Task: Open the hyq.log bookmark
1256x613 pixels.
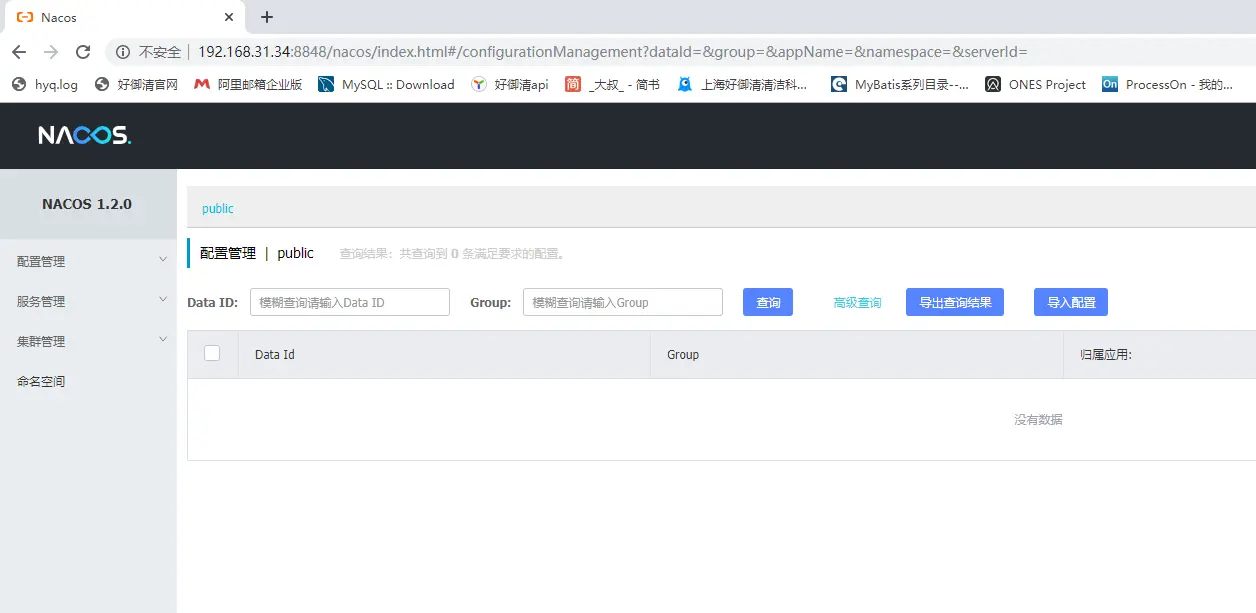Action: (45, 85)
